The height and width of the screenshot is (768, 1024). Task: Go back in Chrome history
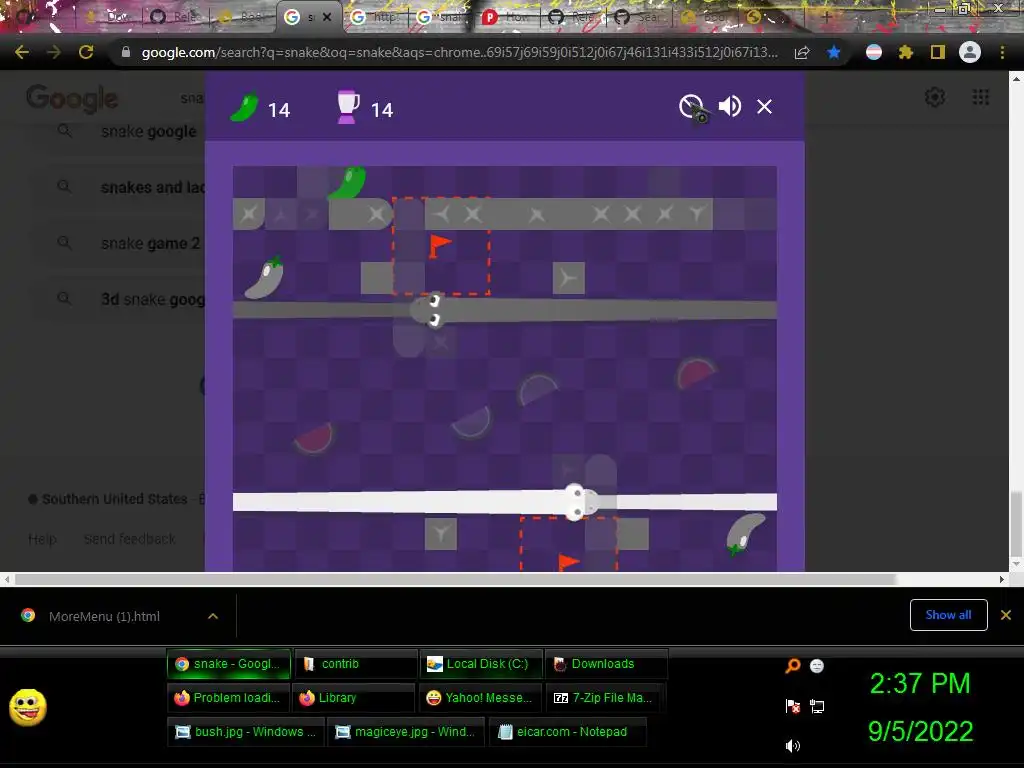(x=22, y=52)
